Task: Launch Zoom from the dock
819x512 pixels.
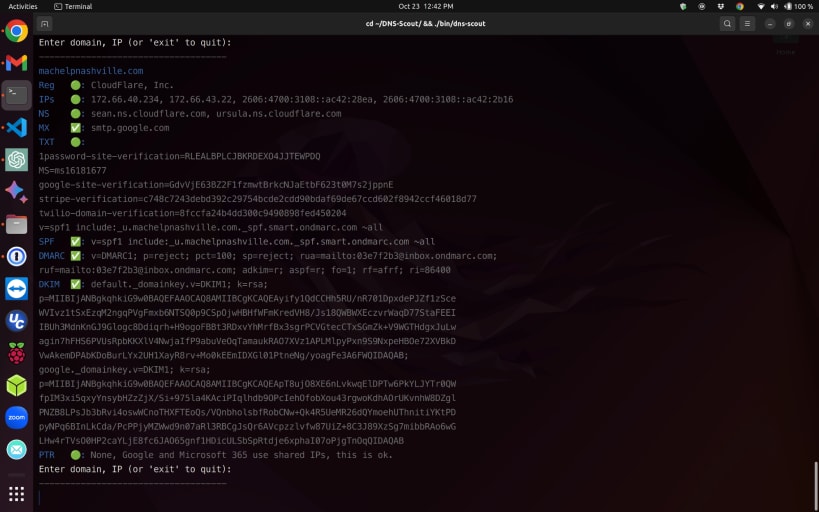Action: 16,417
